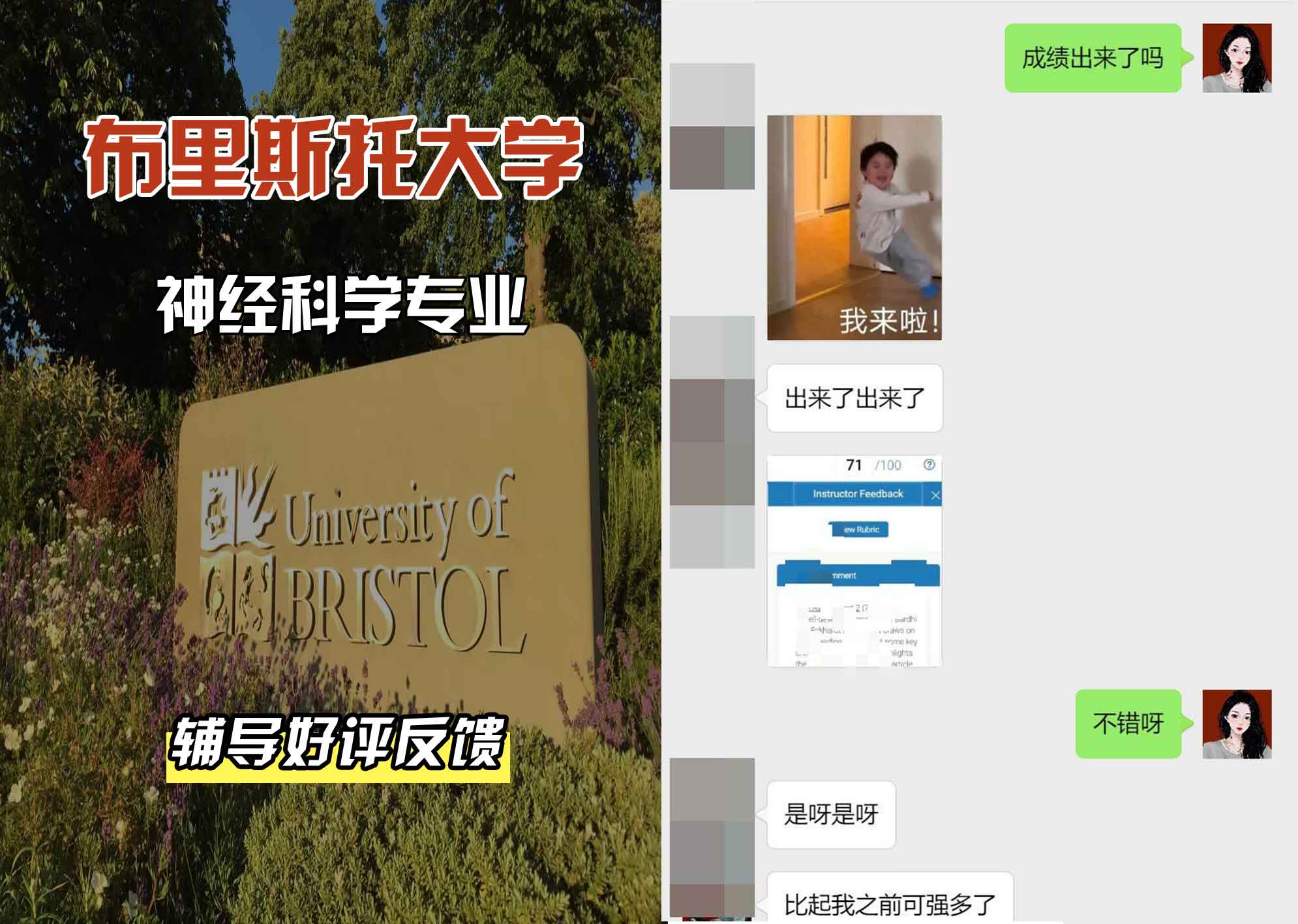The image size is (1298, 924).
Task: Close the Instructor Feedback panel with the X
Action: pos(936,495)
